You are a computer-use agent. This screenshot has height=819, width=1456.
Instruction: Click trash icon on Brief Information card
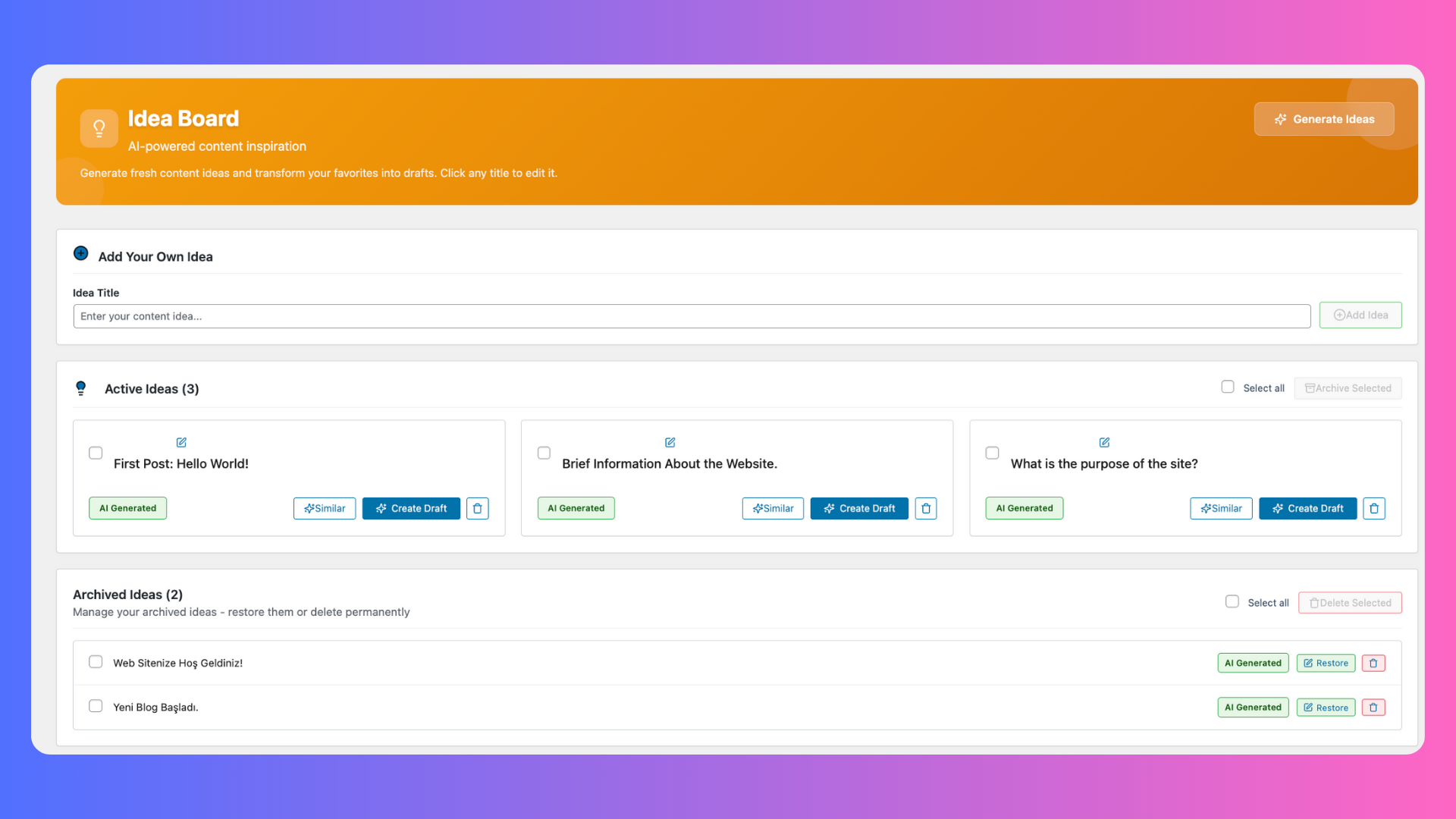coord(925,508)
